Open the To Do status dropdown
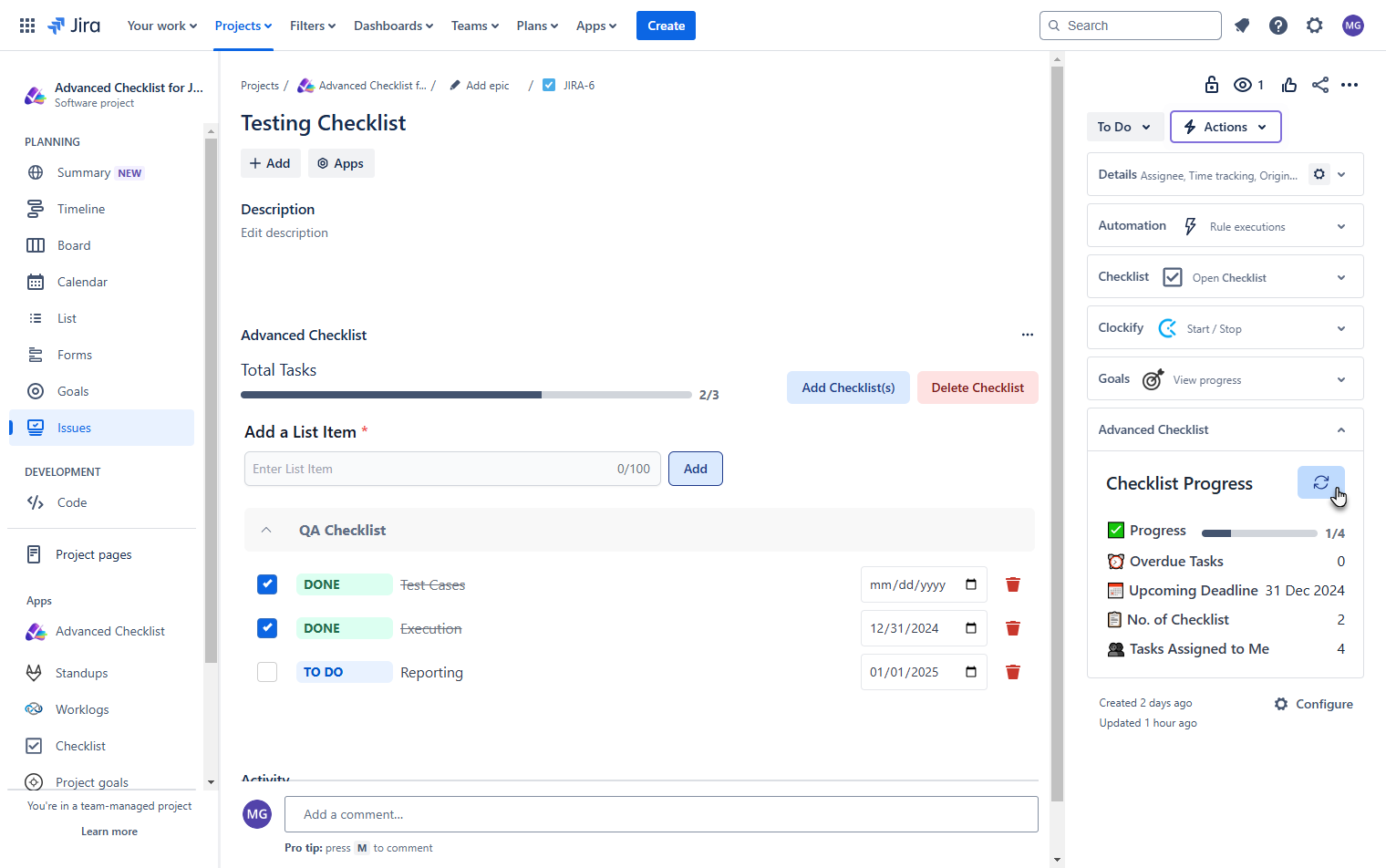1386x868 pixels. [1125, 127]
